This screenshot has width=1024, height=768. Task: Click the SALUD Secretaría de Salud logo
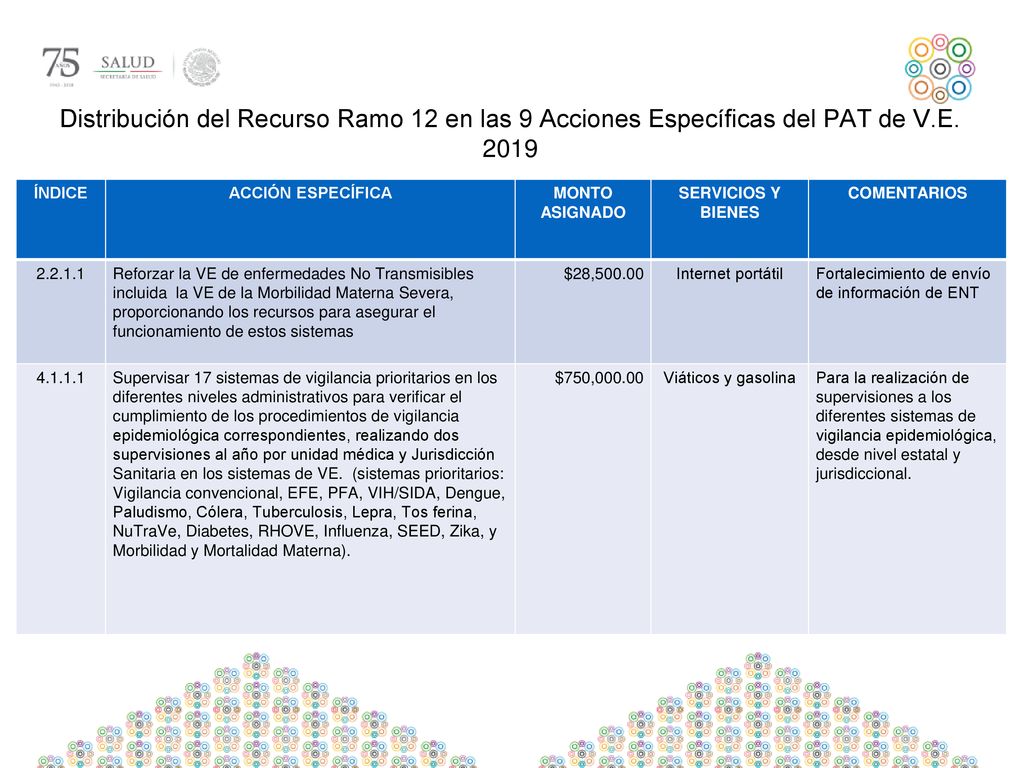click(x=128, y=67)
